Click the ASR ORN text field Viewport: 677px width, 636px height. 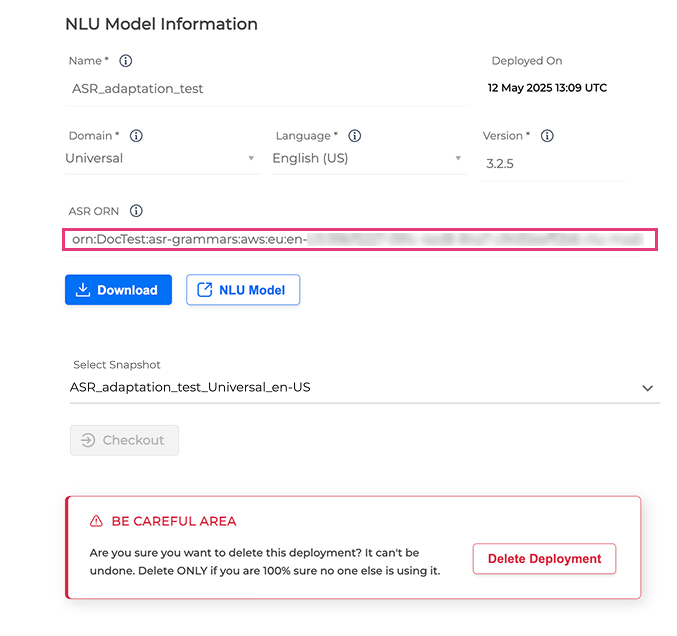point(360,239)
